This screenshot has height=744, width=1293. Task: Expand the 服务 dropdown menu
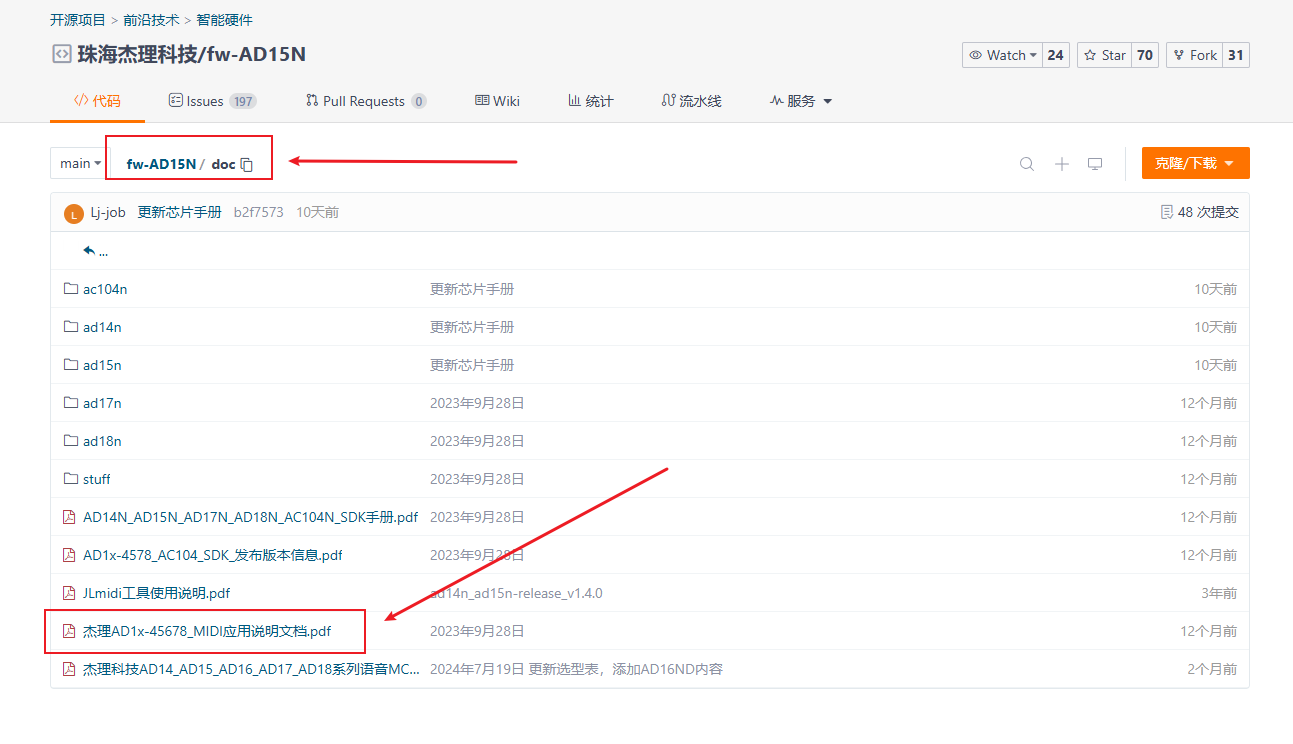800,100
